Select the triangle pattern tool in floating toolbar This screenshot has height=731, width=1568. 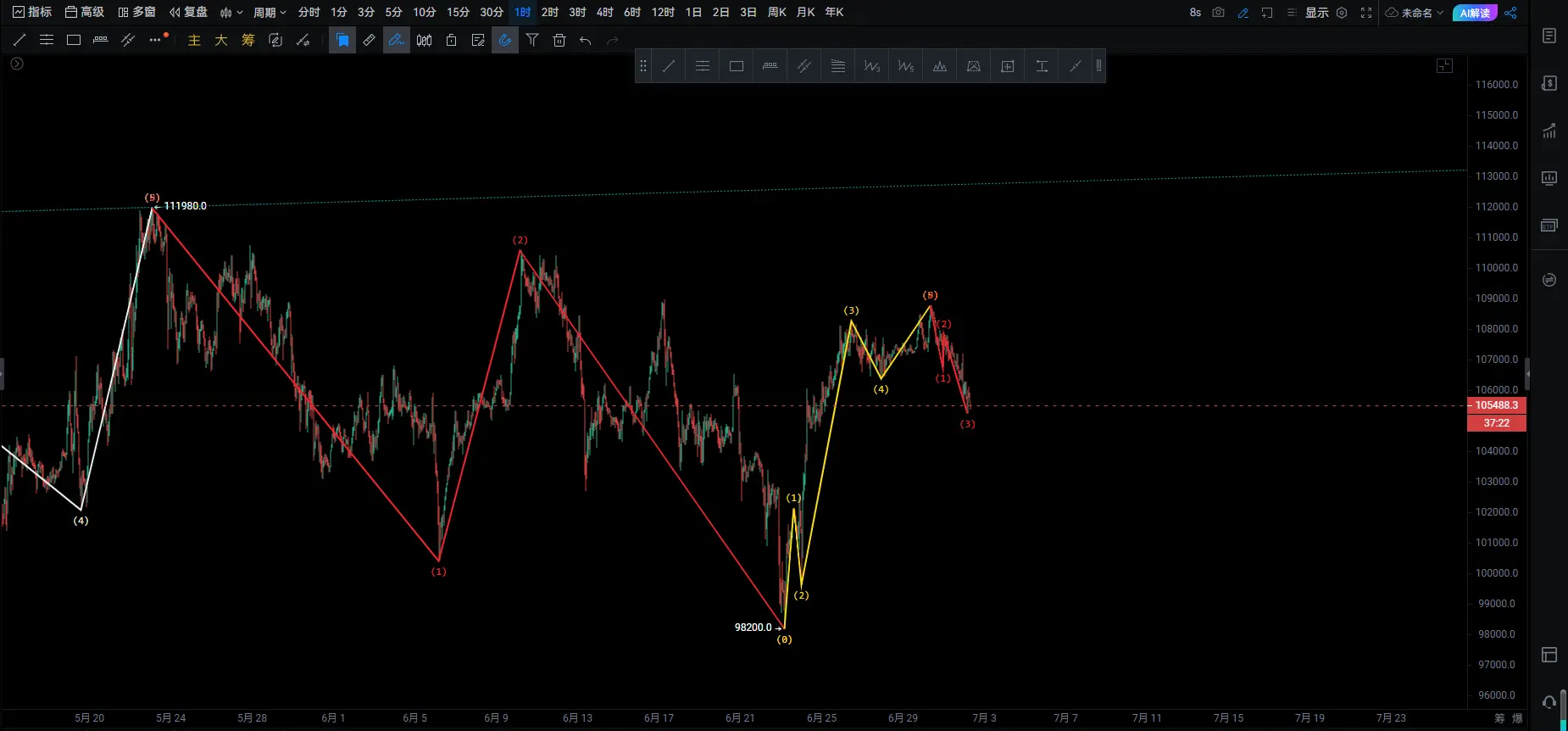940,66
